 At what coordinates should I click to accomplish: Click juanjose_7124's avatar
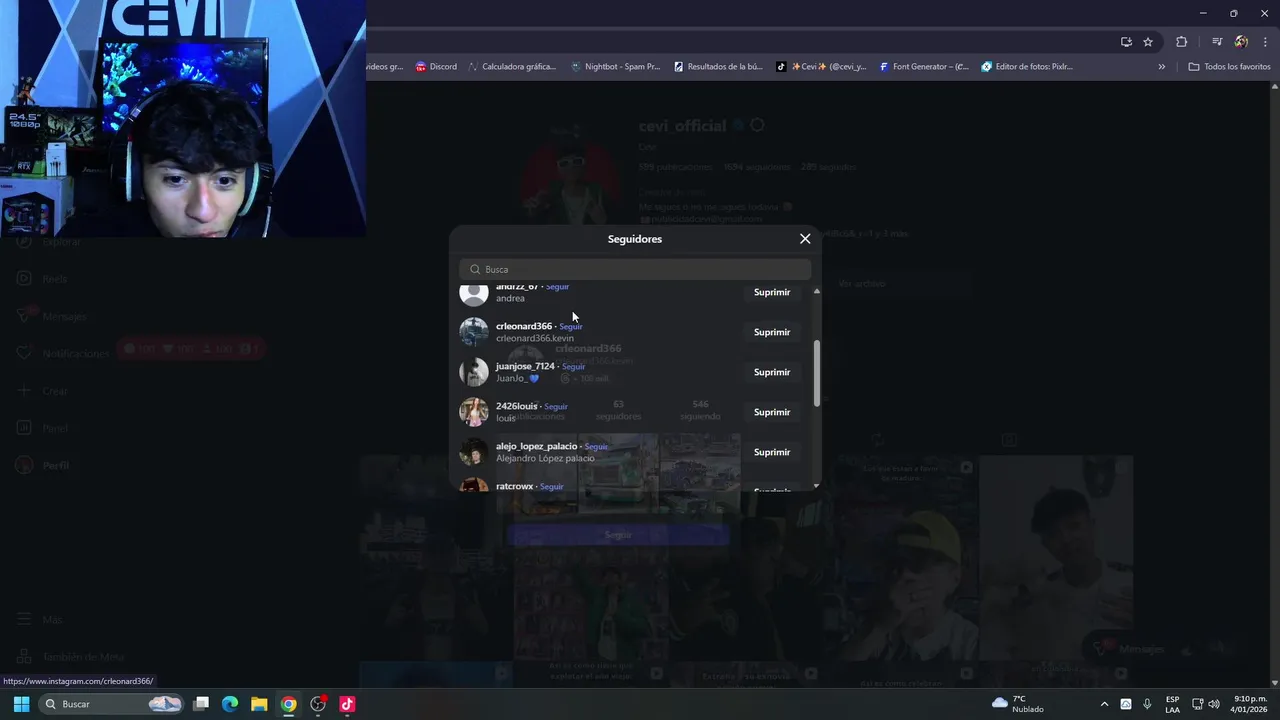coord(474,372)
